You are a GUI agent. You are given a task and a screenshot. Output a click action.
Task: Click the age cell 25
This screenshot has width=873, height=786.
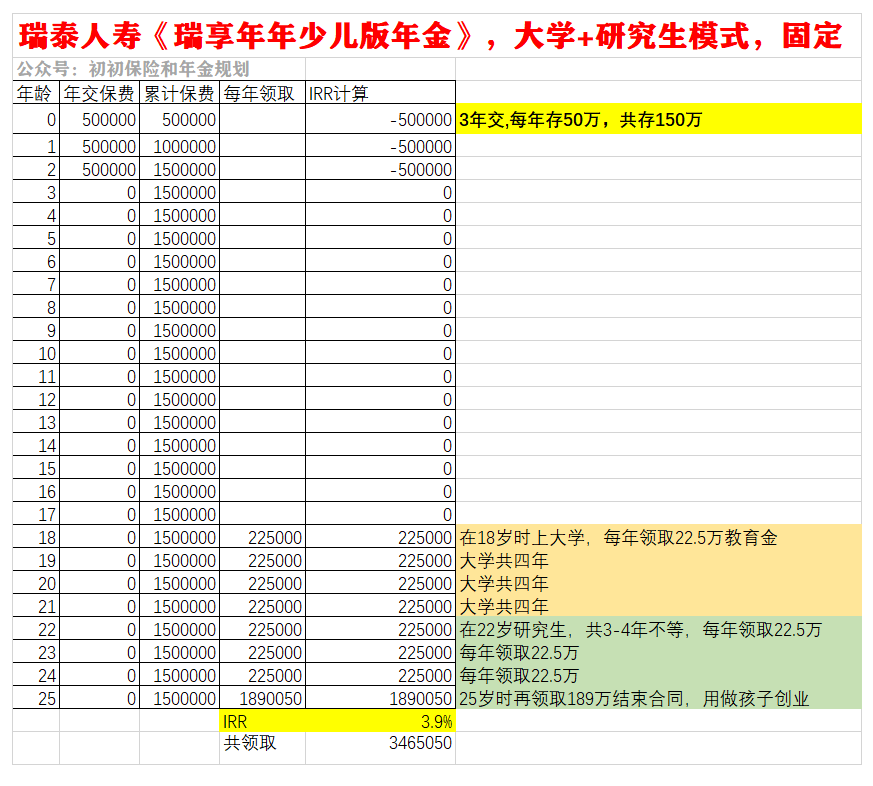(x=36, y=697)
